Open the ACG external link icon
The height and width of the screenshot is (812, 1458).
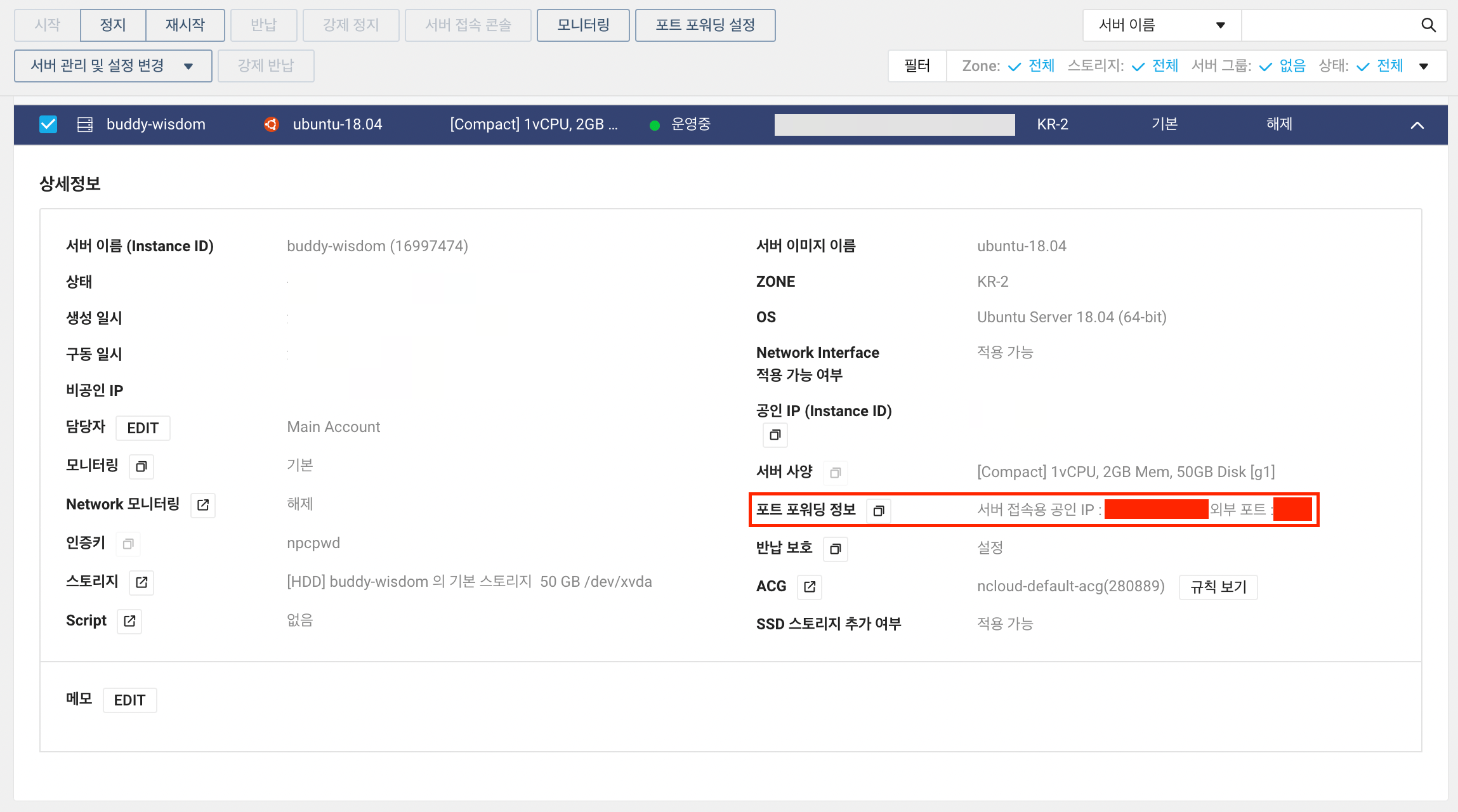click(810, 587)
